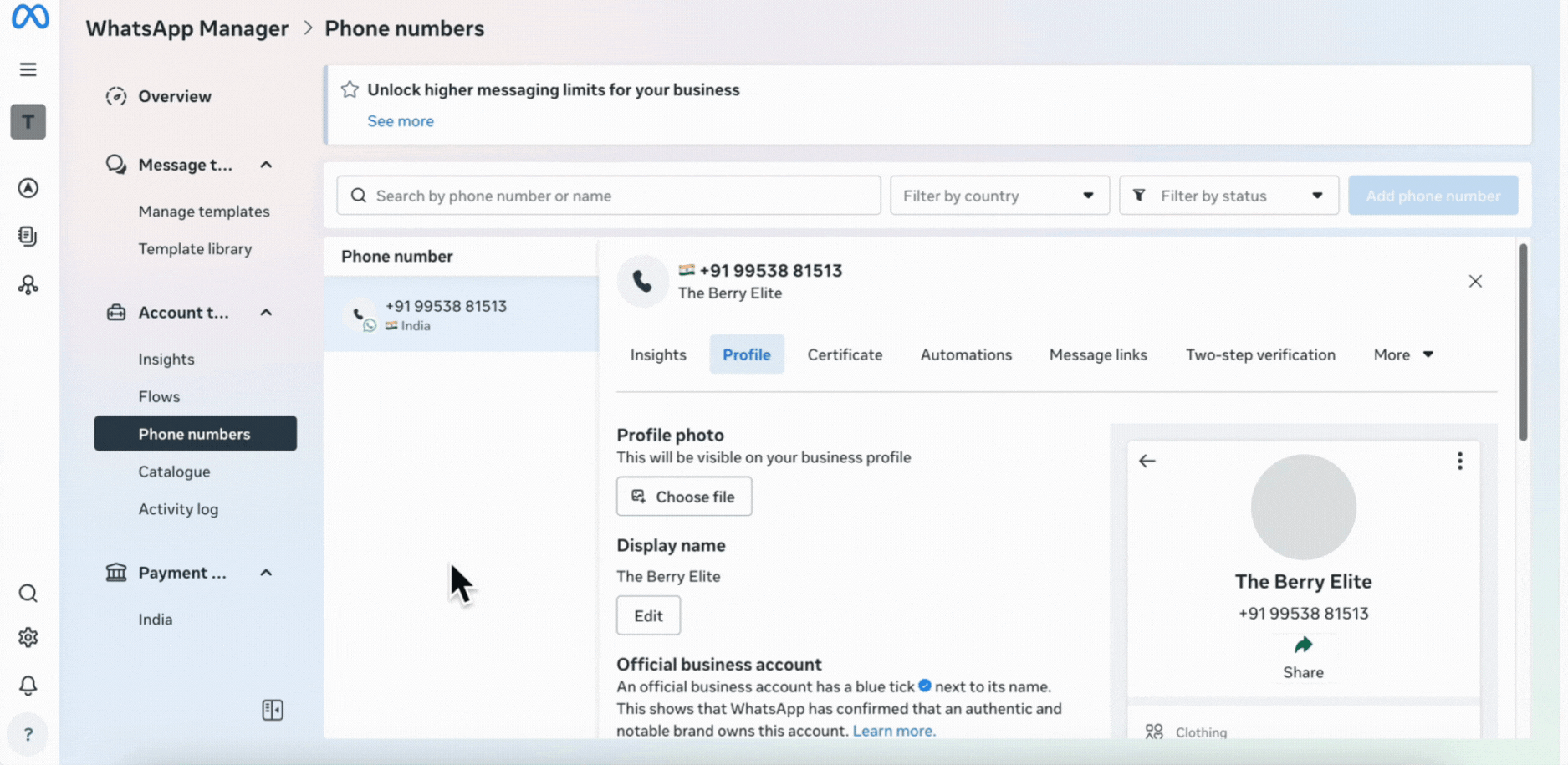This screenshot has width=1568, height=765.
Task: Close the phone number details panel
Action: click(1476, 282)
